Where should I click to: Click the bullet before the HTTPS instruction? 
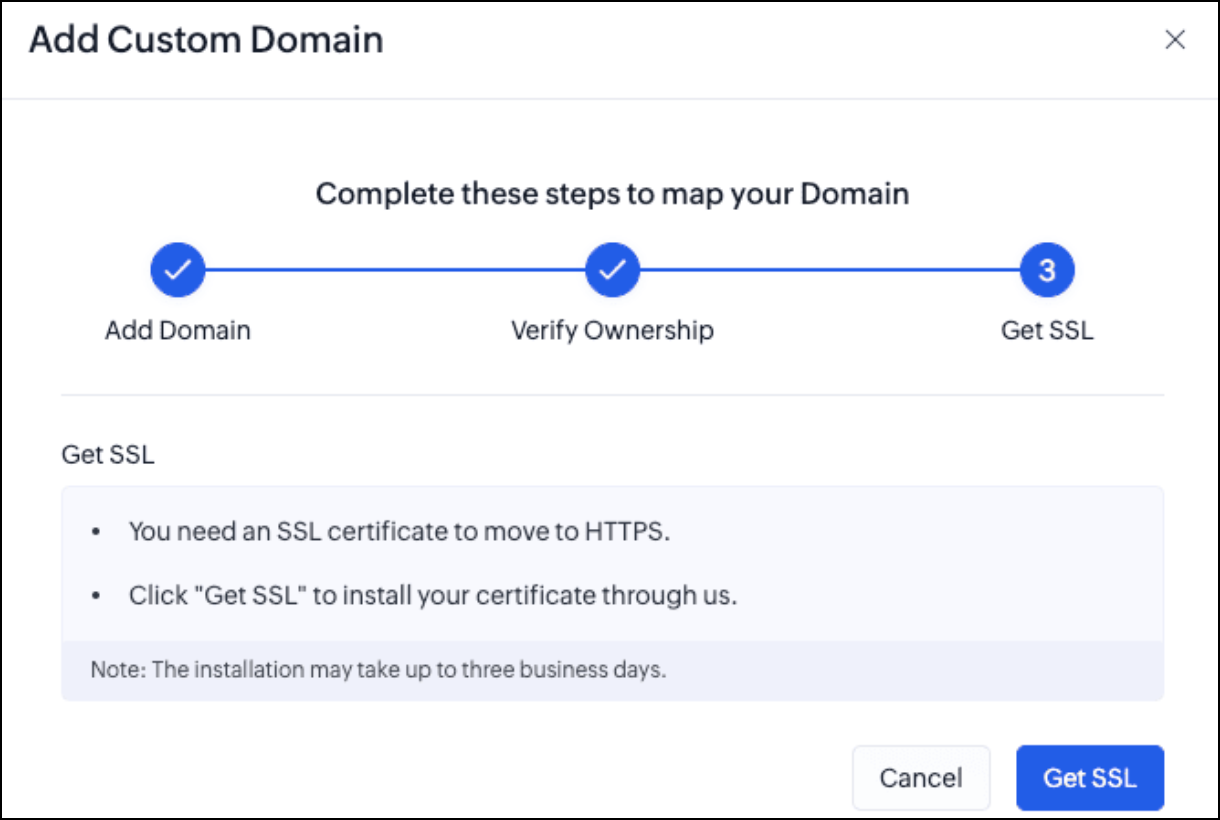(96, 533)
